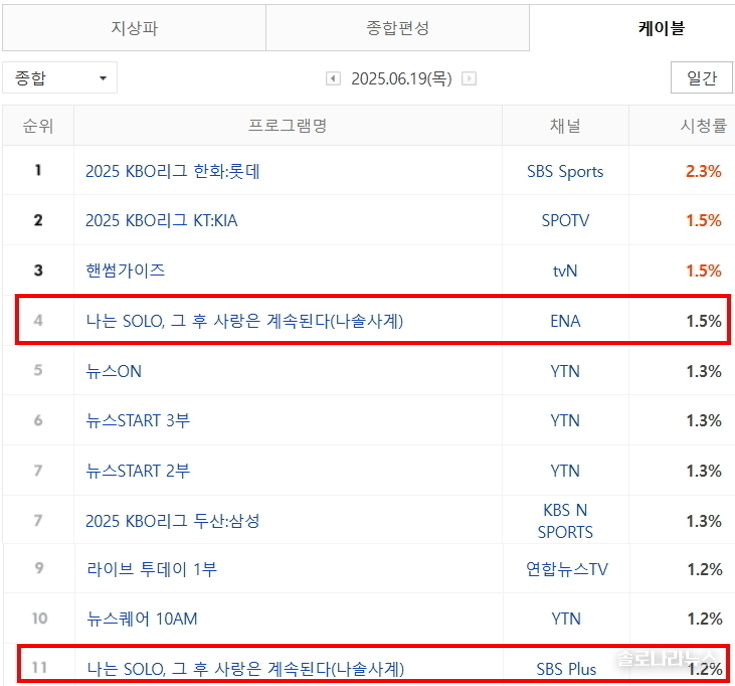This screenshot has width=735, height=686.
Task: Open rank 4 나솔사계 program link
Action: tap(244, 321)
